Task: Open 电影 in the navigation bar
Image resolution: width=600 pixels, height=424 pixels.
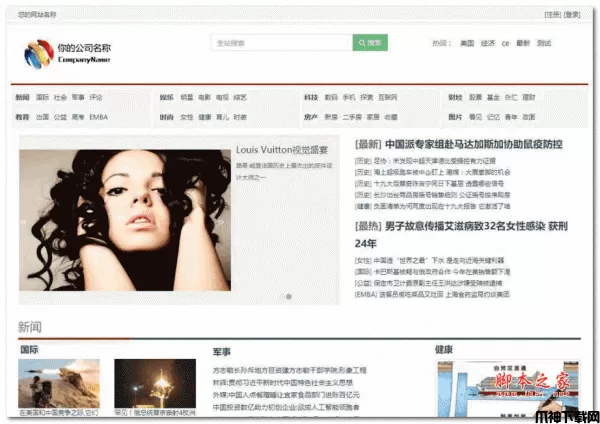Action: click(x=204, y=97)
